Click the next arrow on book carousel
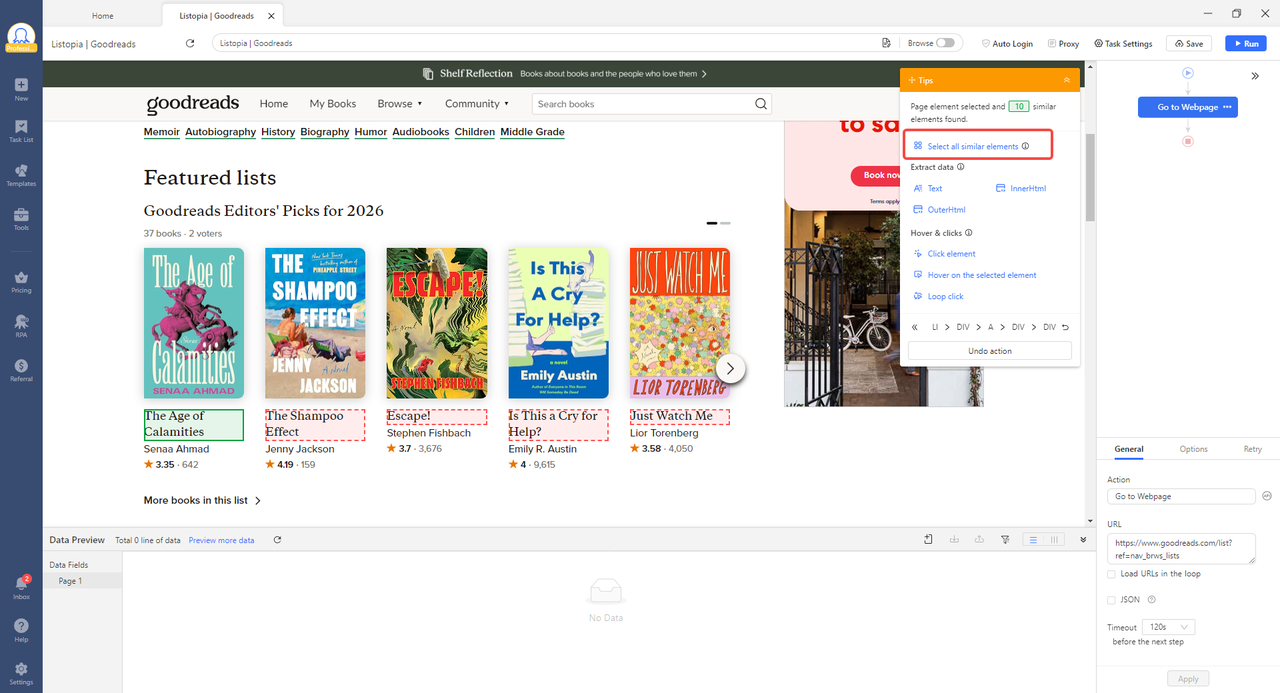 pos(730,368)
